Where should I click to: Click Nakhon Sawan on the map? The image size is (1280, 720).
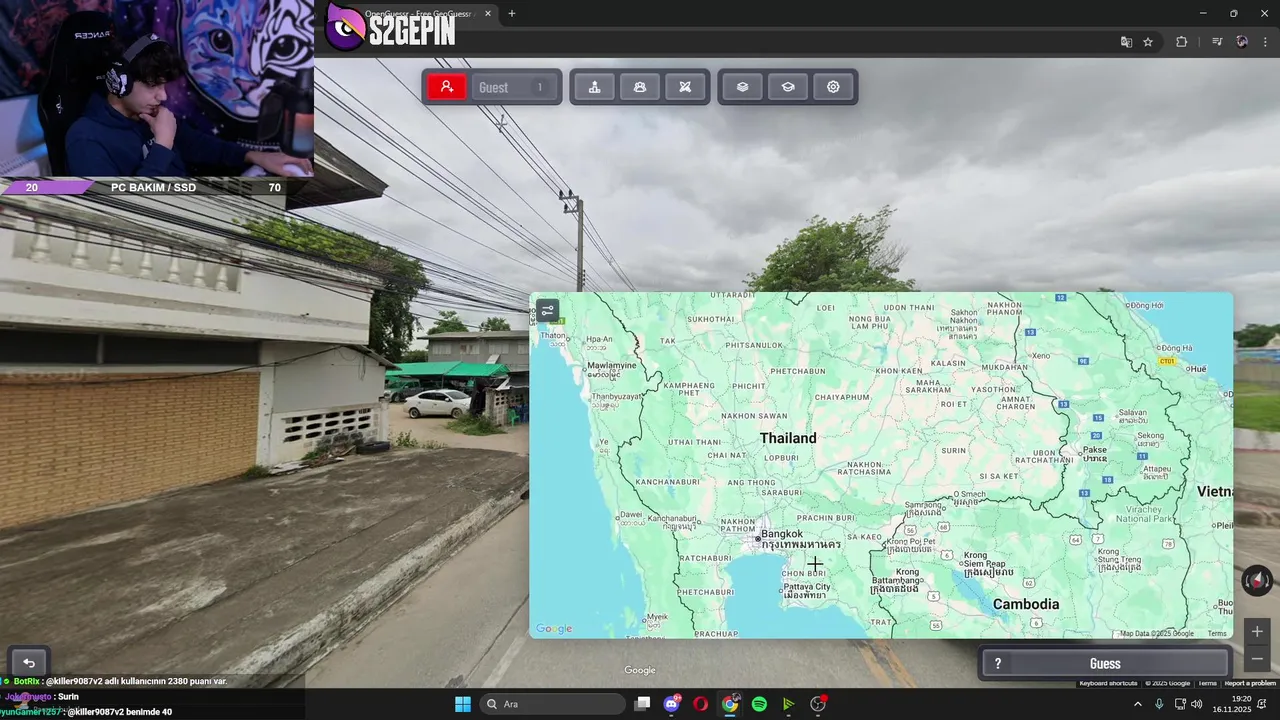[x=754, y=415]
